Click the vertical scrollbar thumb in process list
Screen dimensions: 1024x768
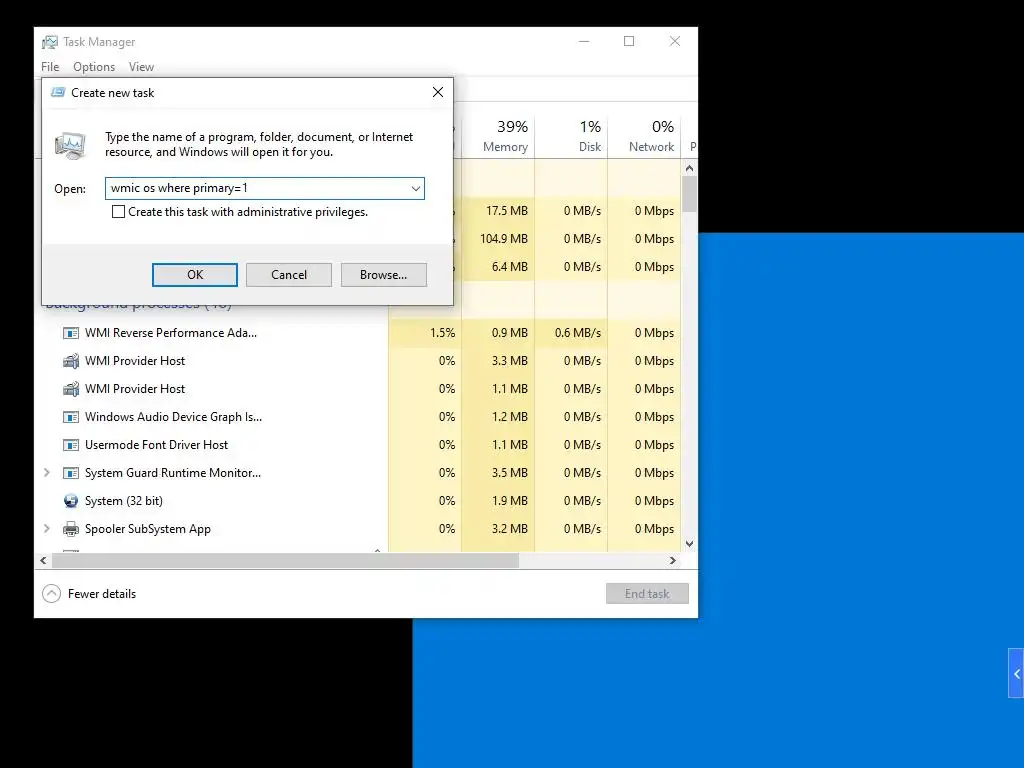point(690,195)
